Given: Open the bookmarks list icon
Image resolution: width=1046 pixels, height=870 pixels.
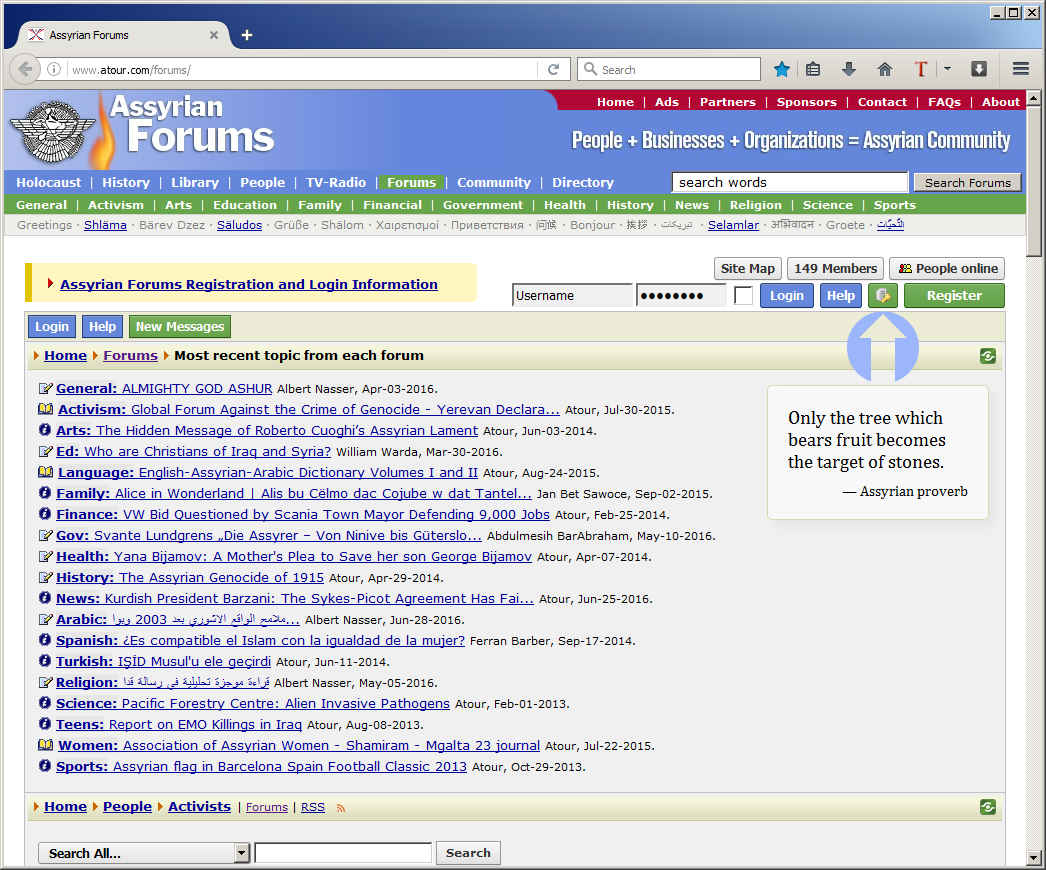Looking at the screenshot, I should tap(813, 69).
